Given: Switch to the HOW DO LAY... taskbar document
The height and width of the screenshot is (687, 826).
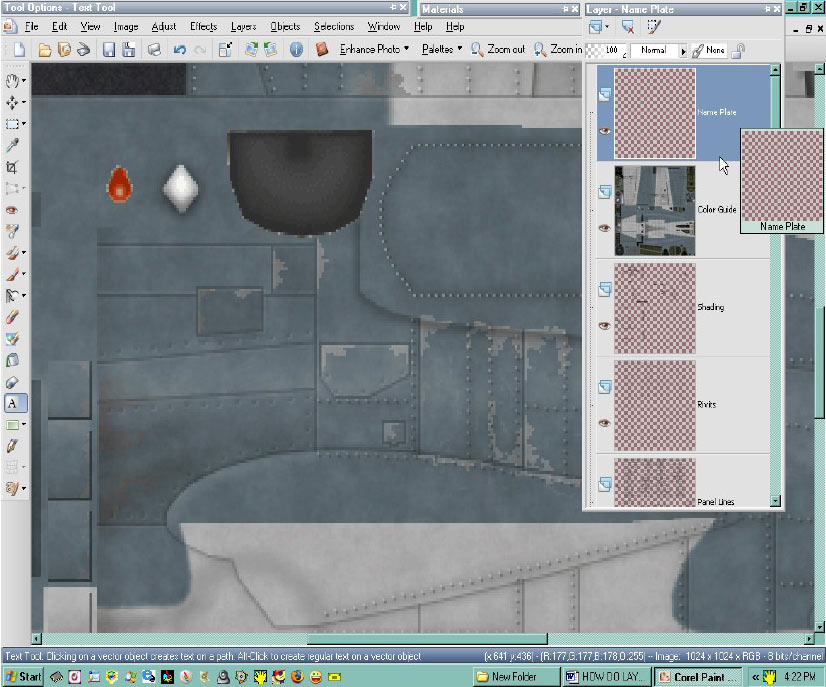Looking at the screenshot, I should point(607,676).
